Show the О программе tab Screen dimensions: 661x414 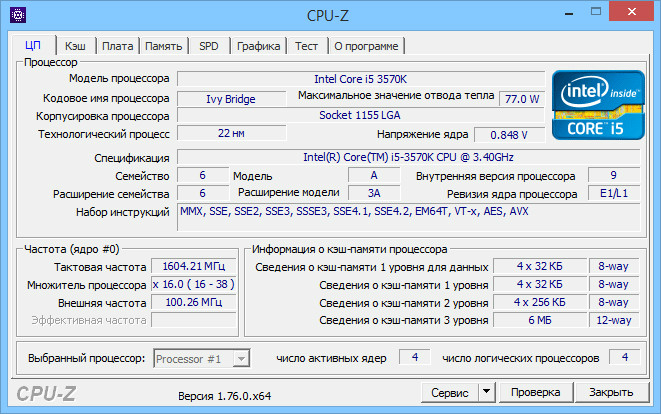[x=366, y=46]
